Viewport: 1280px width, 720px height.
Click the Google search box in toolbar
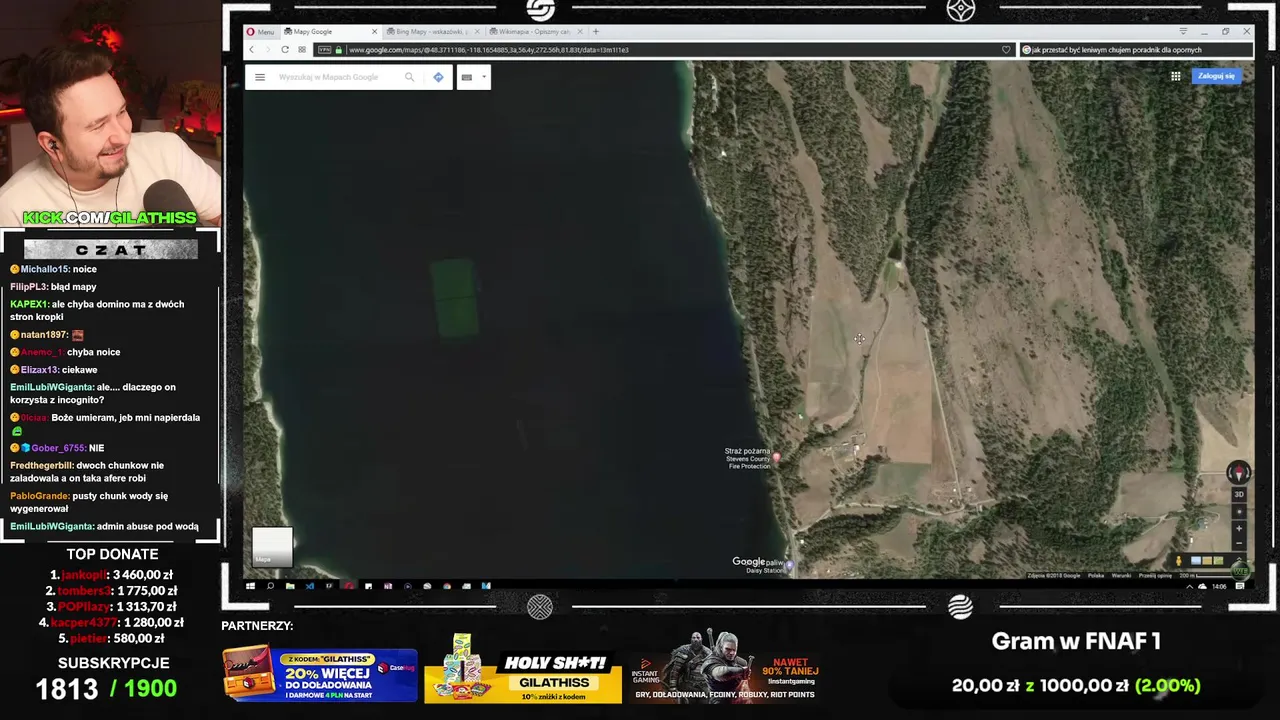pyautogui.click(x=1136, y=50)
